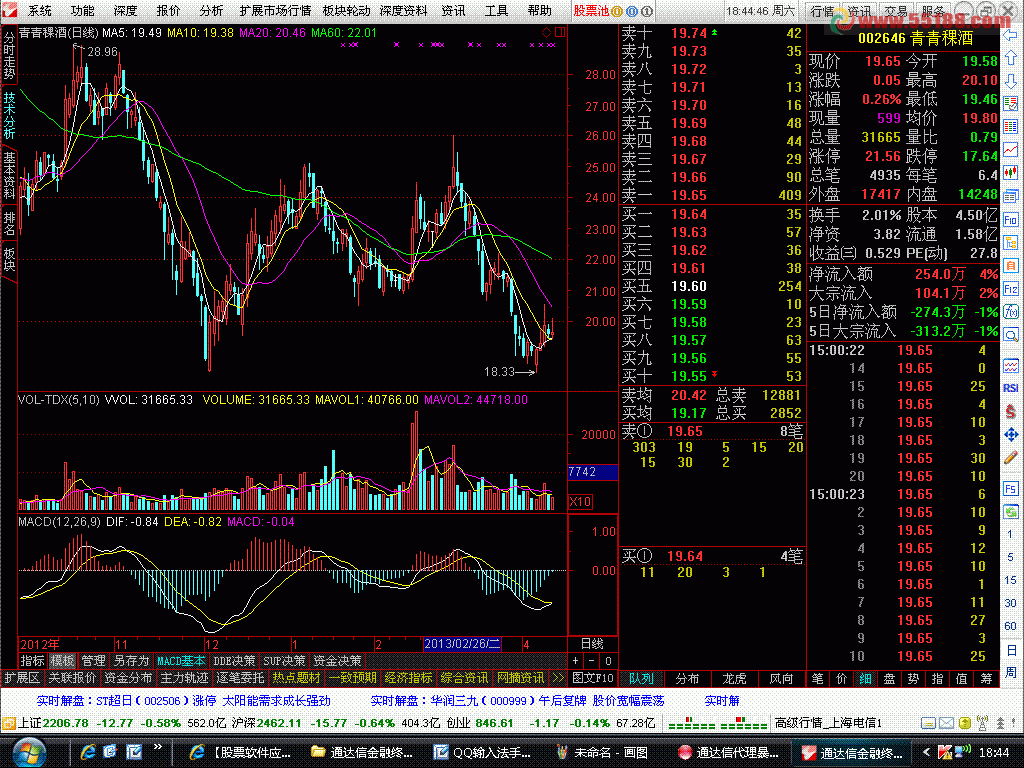Click the 2013/02/26 date marker on timeline
The image size is (1024, 768).
pyautogui.click(x=462, y=643)
